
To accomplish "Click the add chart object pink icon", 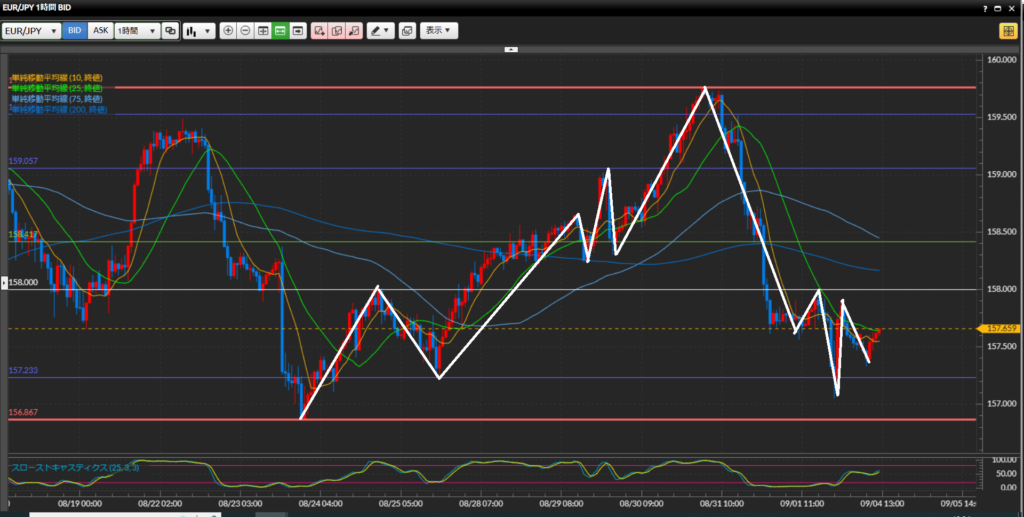I will tap(319, 31).
